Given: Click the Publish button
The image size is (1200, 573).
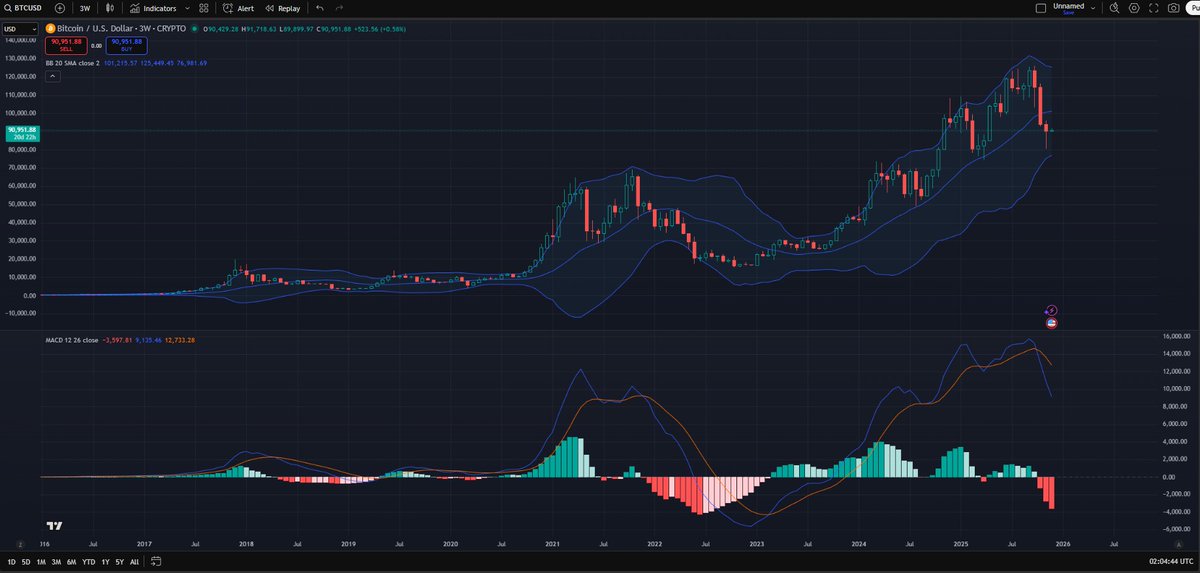Looking at the screenshot, I should [x=1193, y=7].
